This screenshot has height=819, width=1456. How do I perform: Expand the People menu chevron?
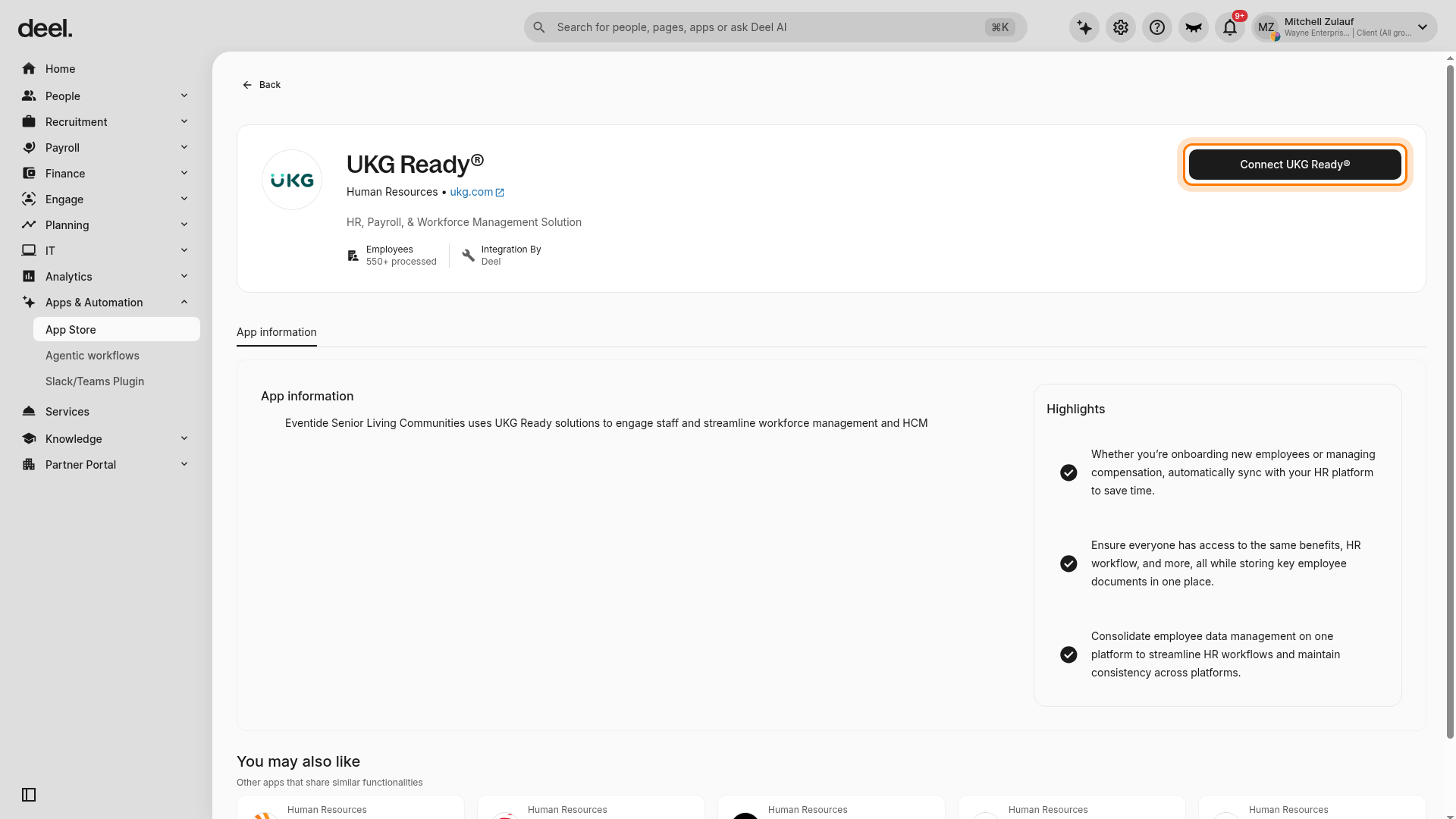[x=184, y=96]
